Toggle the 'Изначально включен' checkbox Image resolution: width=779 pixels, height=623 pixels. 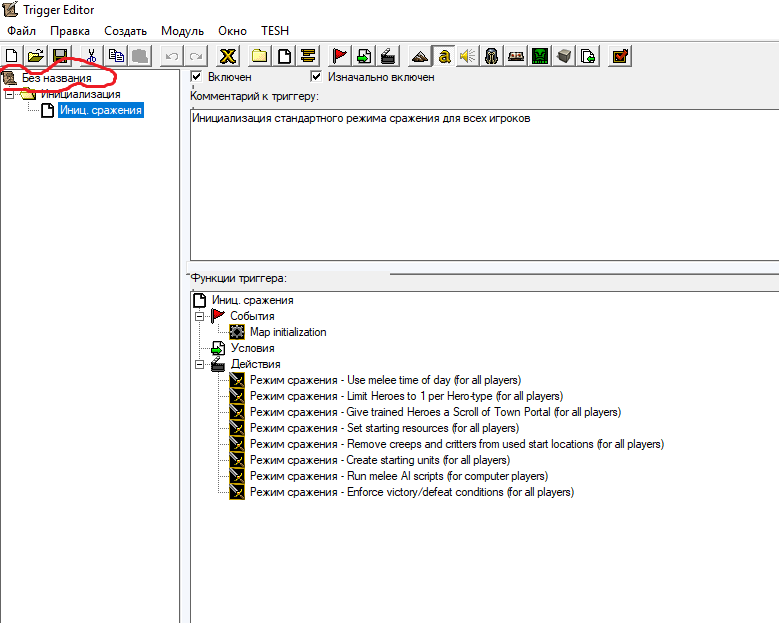[316, 77]
